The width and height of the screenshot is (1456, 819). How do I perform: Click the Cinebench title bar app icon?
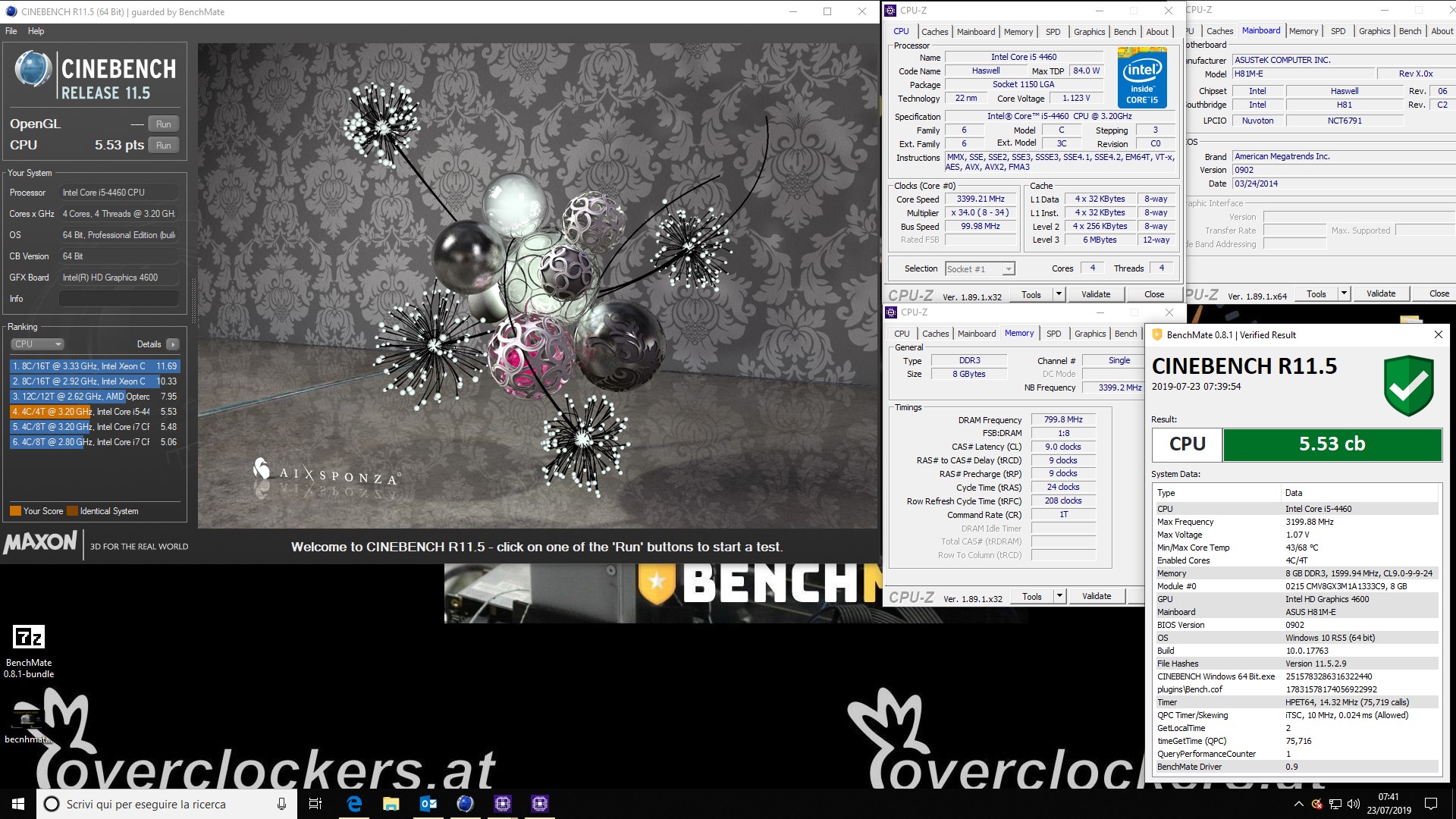pos(11,11)
